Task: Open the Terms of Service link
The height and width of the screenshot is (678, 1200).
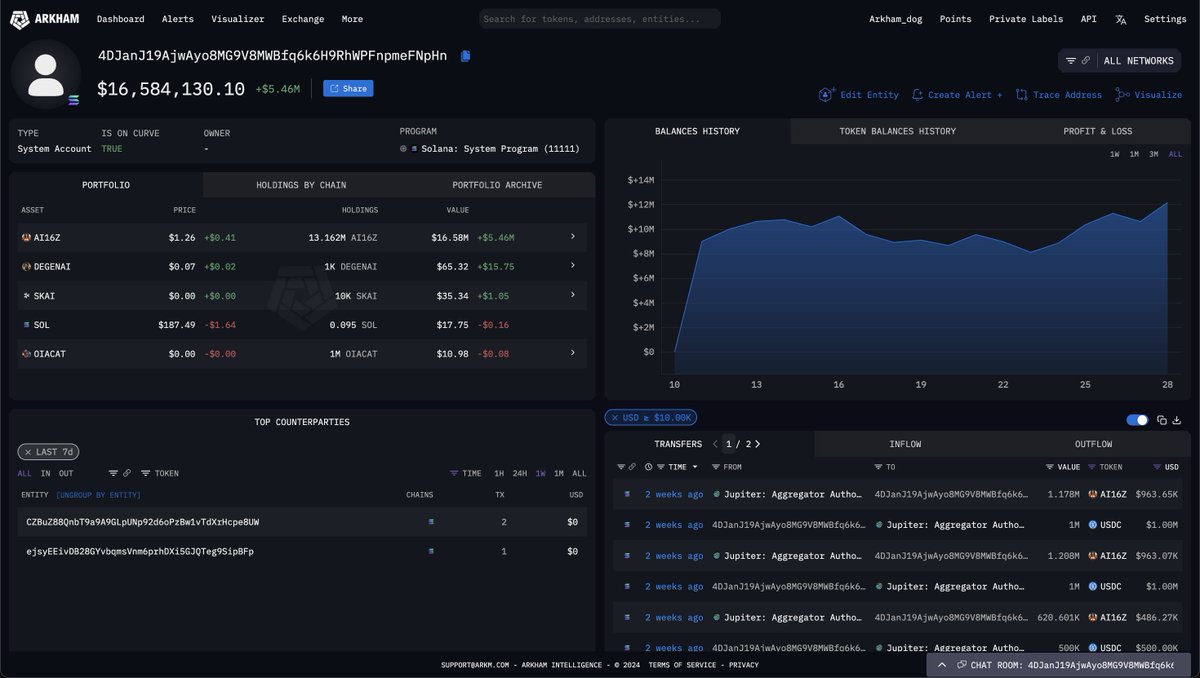Action: [x=682, y=665]
